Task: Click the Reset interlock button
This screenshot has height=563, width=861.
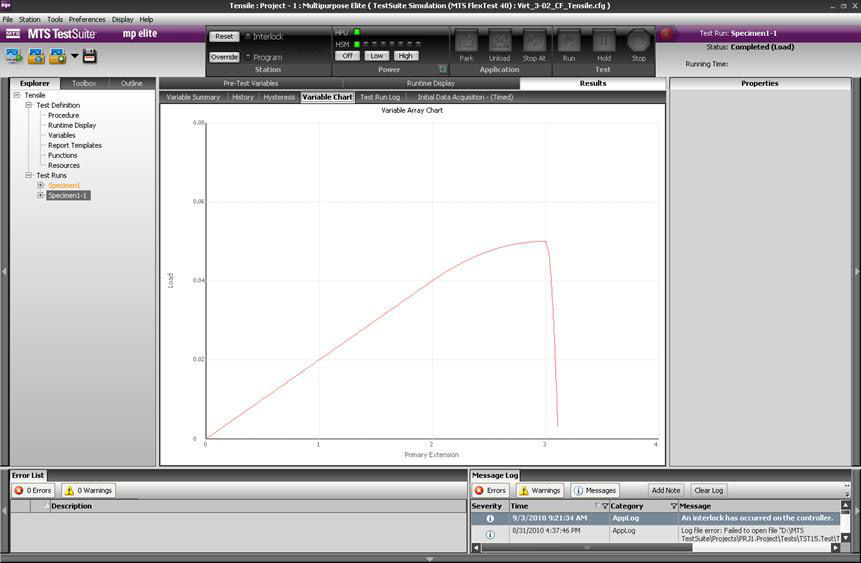Action: coord(224,36)
